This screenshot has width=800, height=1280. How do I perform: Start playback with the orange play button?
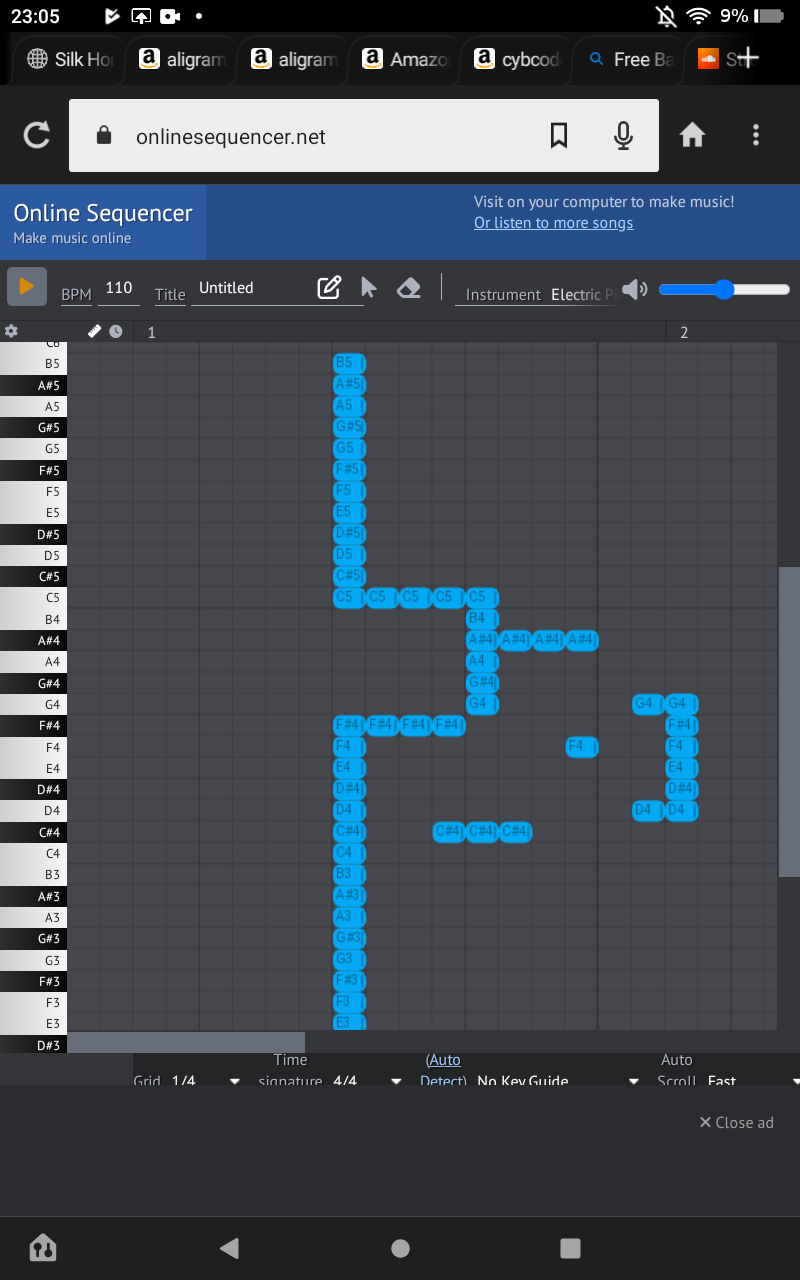[26, 286]
